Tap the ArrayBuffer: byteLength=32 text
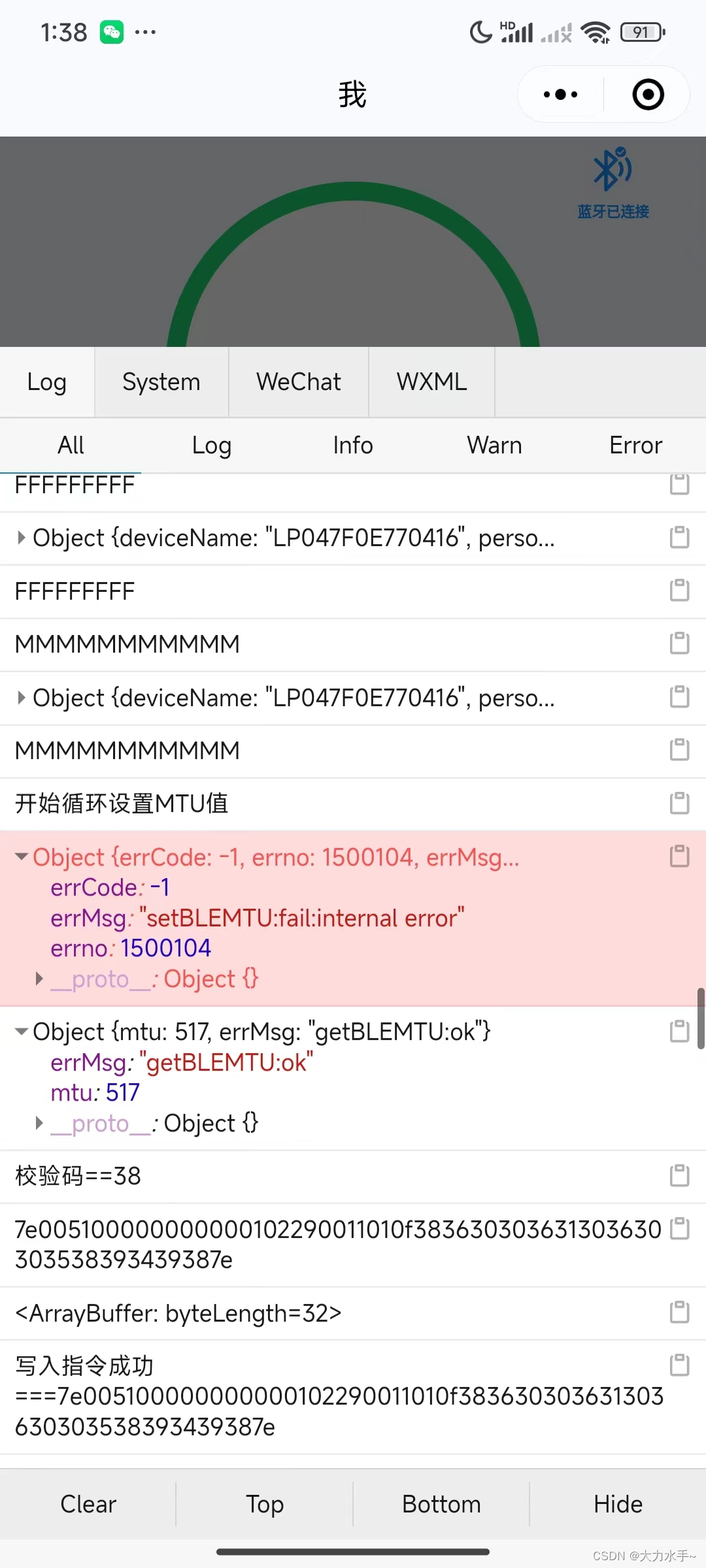706x1568 pixels. 178,1313
